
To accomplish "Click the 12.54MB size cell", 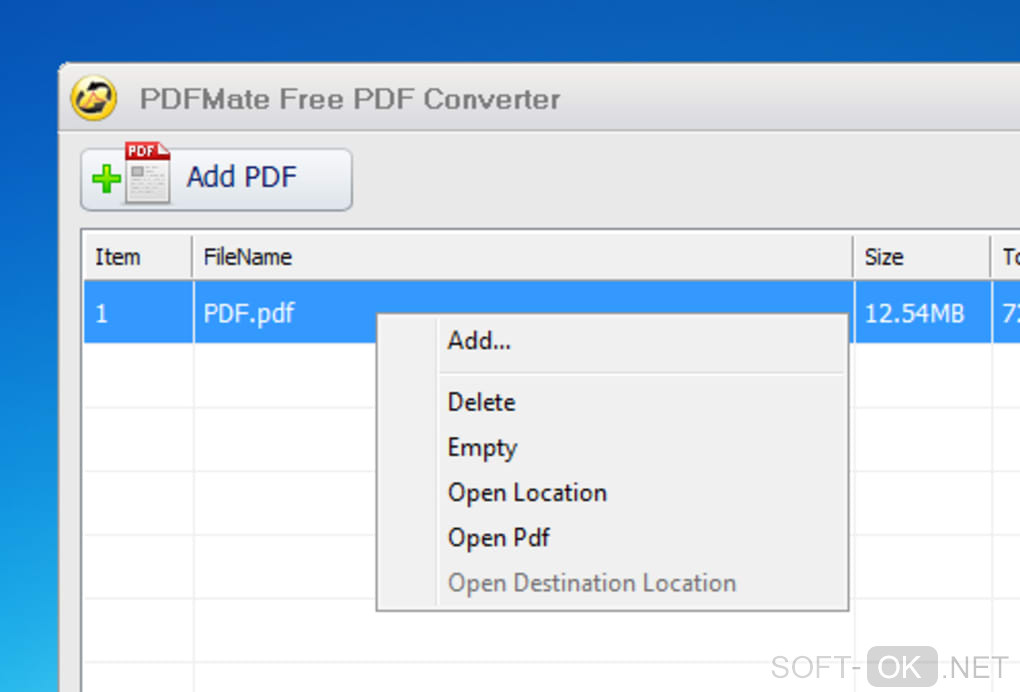I will point(914,313).
